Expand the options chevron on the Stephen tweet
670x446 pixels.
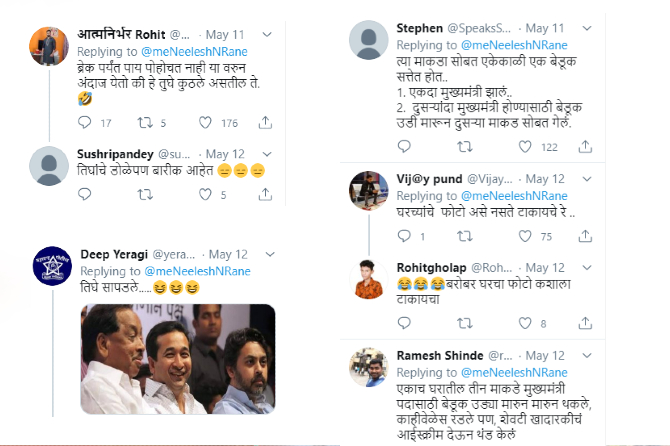coord(587,28)
